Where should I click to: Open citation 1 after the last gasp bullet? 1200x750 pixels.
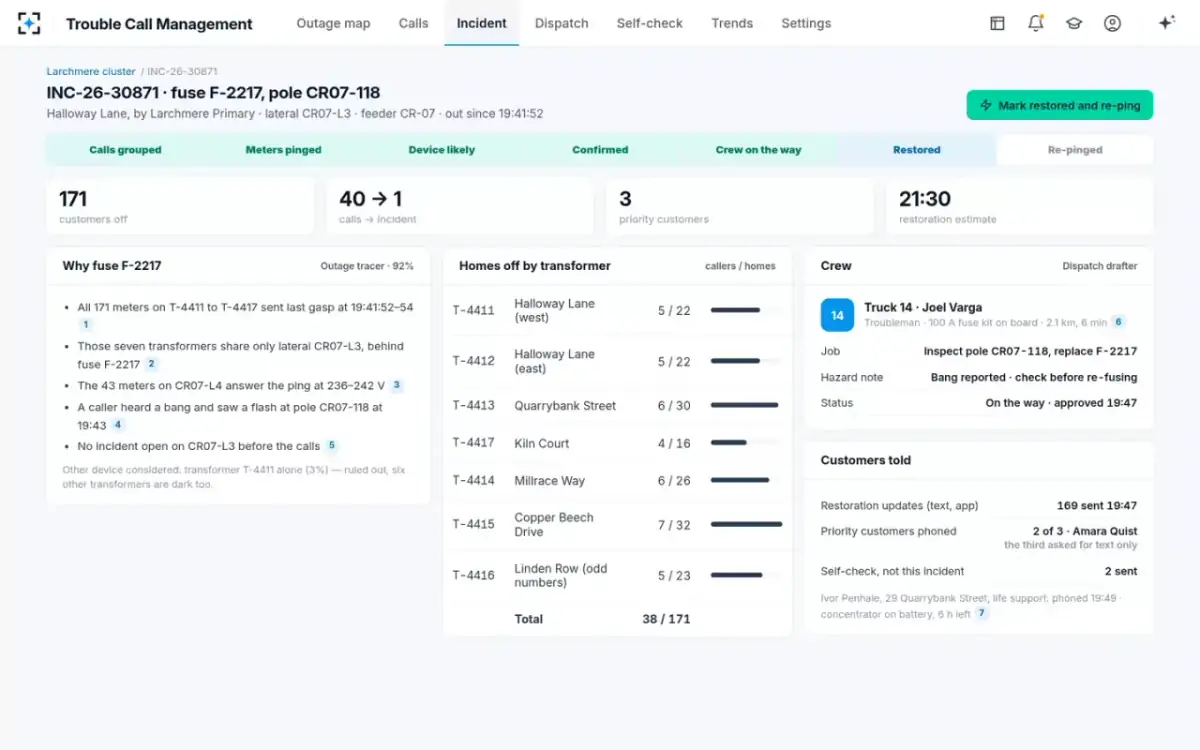86,324
